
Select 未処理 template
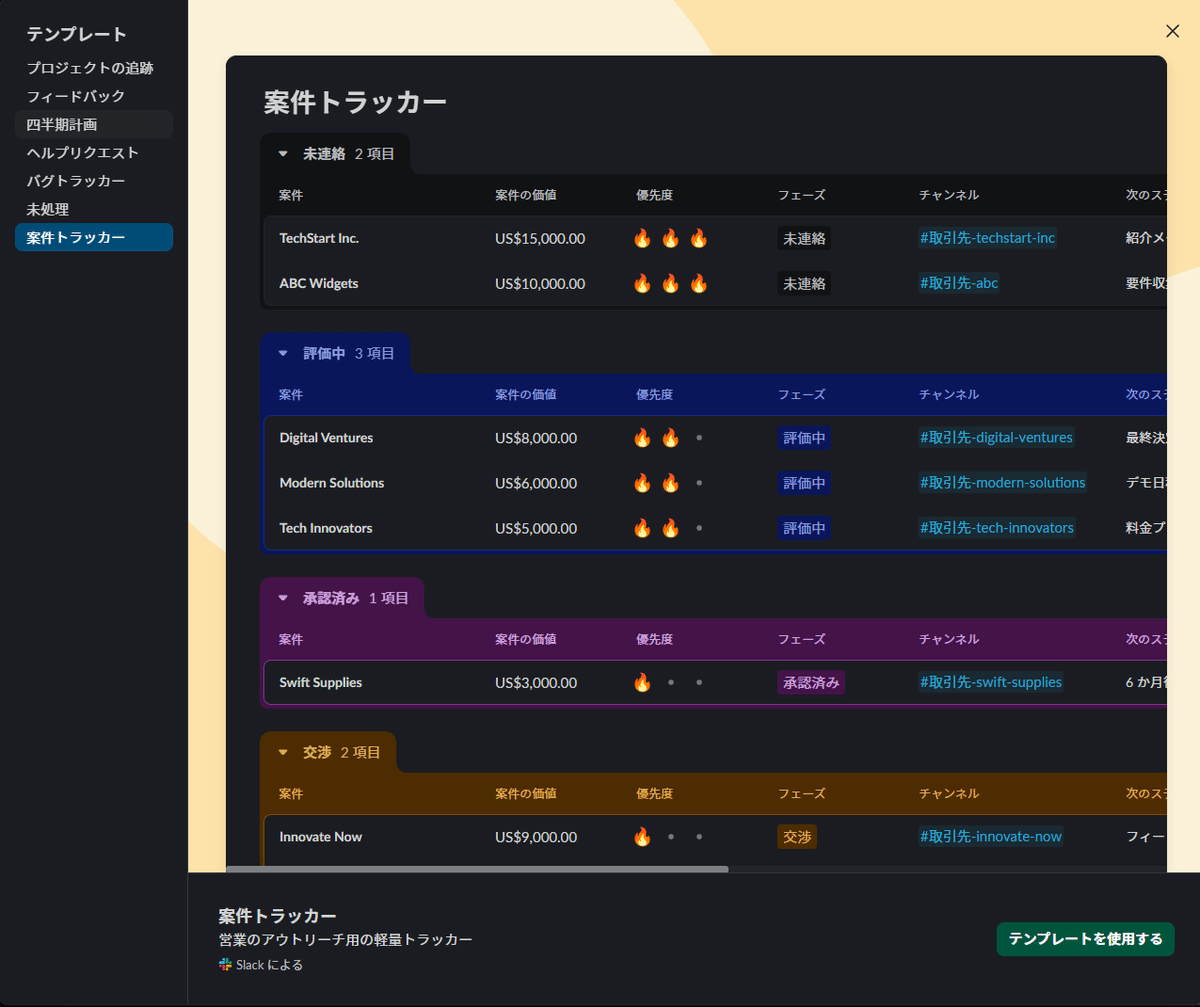[x=94, y=209]
